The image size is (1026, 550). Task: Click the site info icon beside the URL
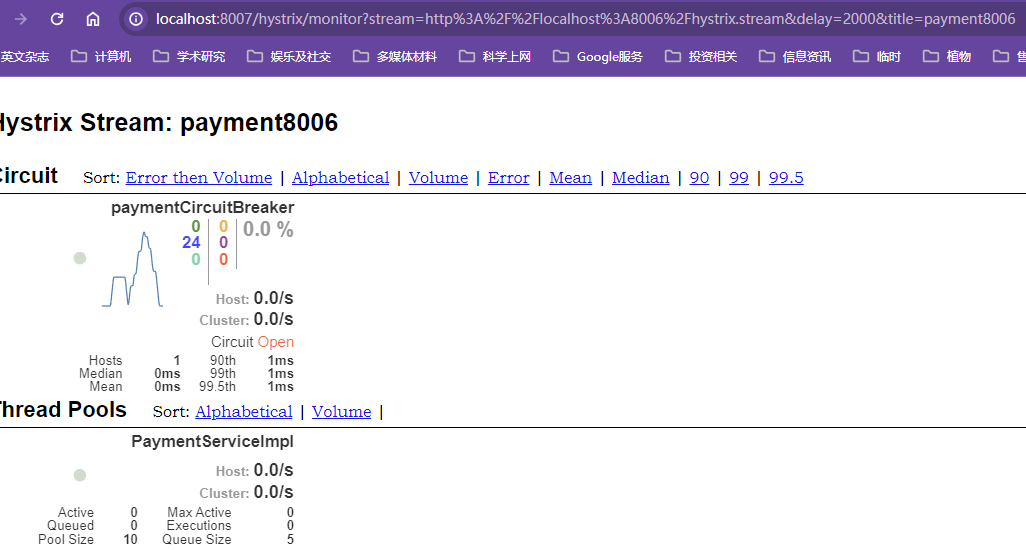pos(137,19)
